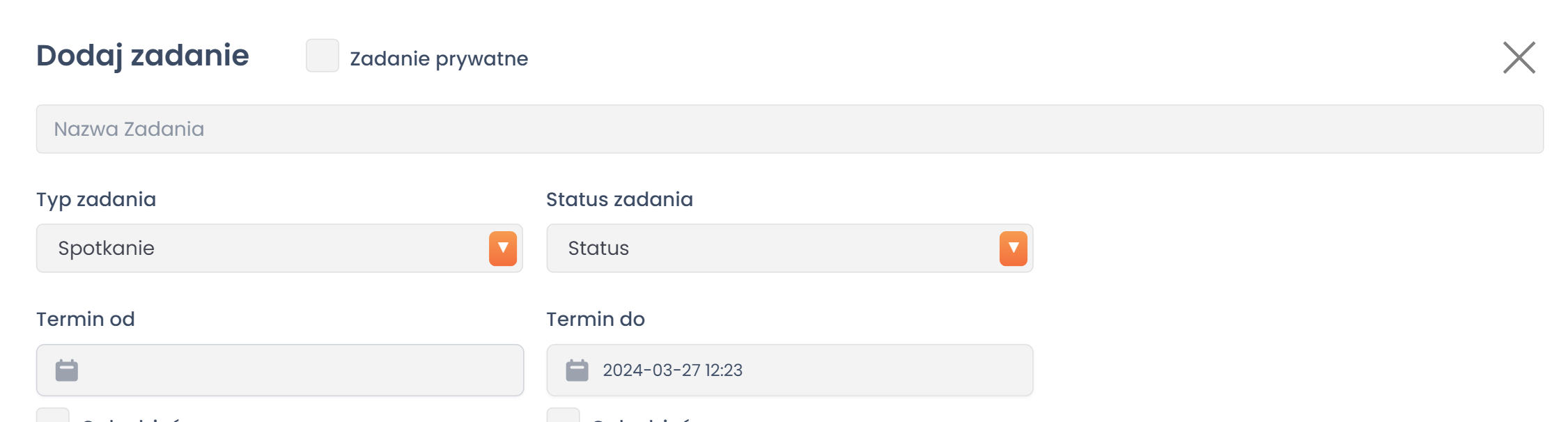Click the 2024-03-27 12:23 date value
This screenshot has height=422, width=1568.
point(672,370)
